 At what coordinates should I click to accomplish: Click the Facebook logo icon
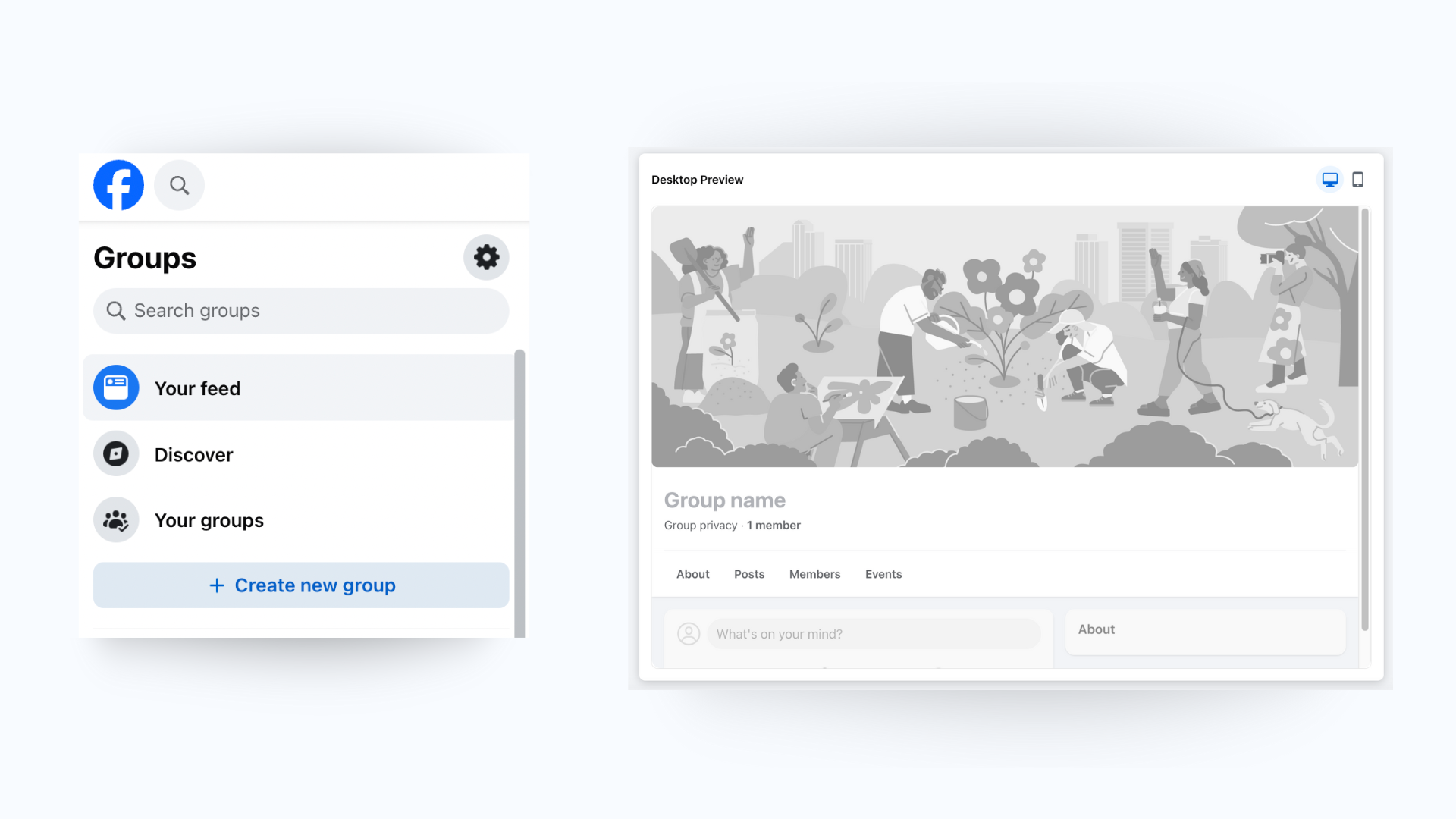click(x=118, y=185)
